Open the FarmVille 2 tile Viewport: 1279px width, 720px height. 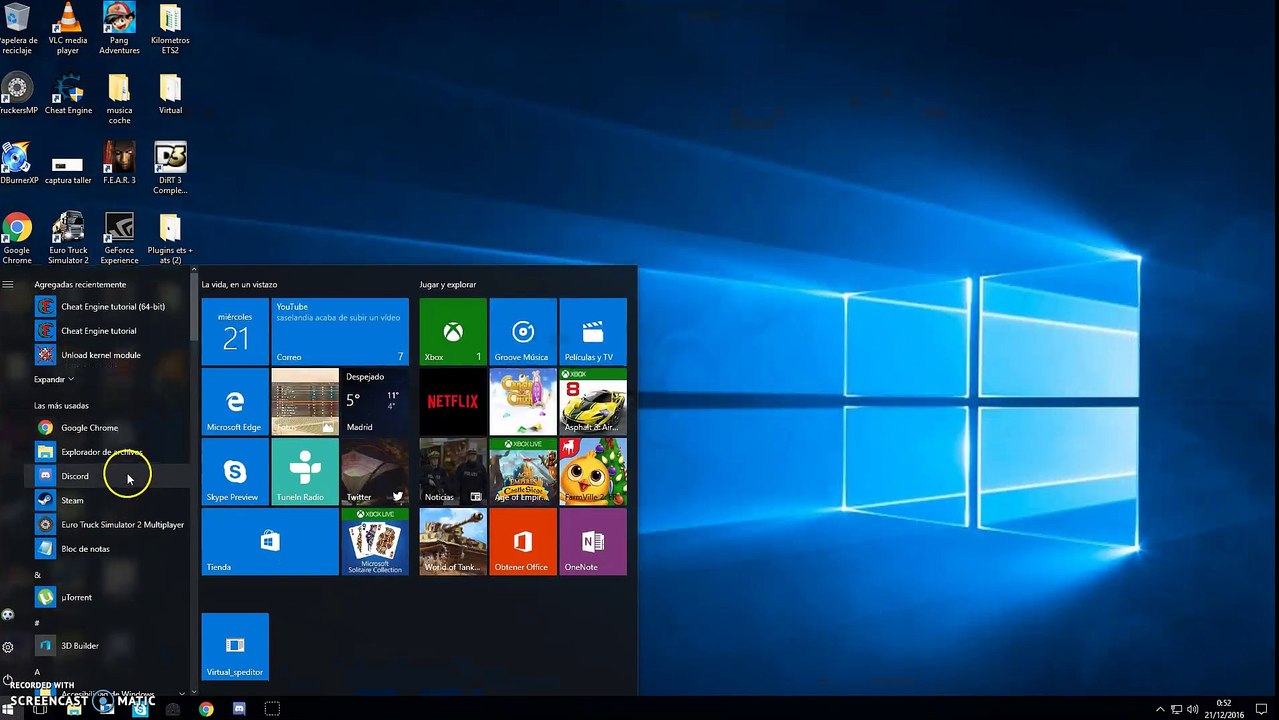593,472
